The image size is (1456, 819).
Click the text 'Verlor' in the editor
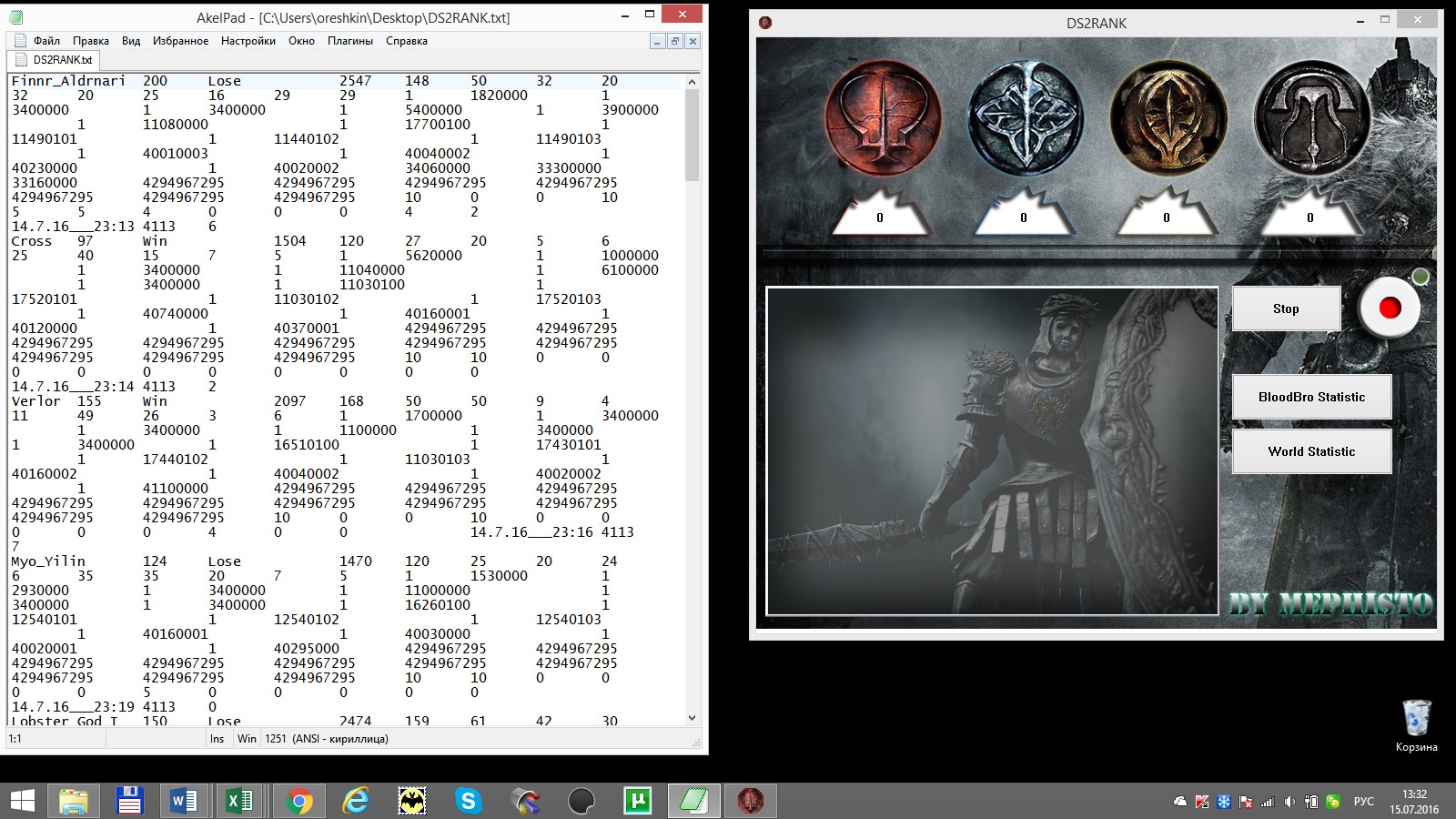point(35,401)
